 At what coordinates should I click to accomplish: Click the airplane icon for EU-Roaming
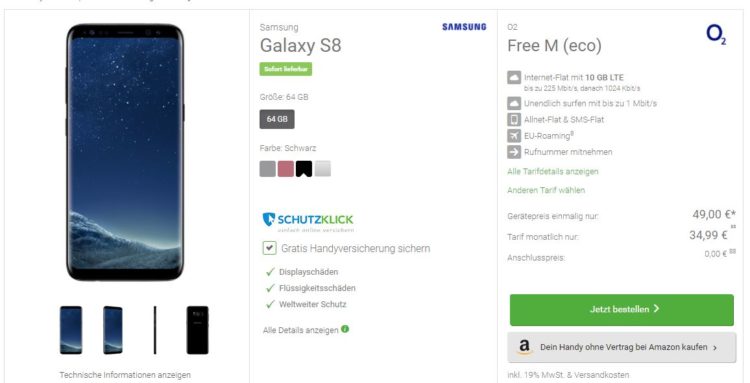coord(514,136)
